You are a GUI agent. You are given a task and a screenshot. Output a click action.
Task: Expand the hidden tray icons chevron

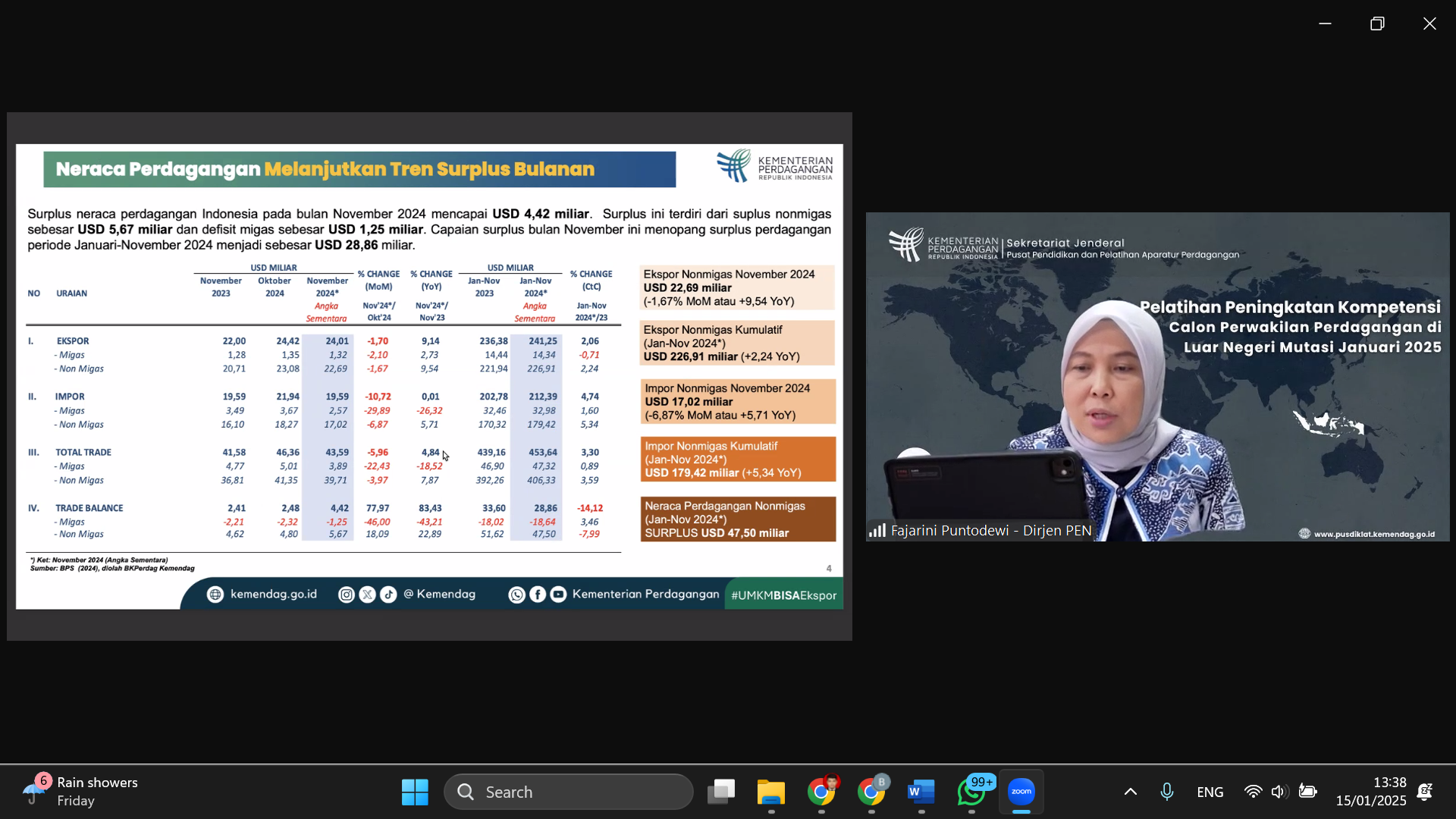1130,792
